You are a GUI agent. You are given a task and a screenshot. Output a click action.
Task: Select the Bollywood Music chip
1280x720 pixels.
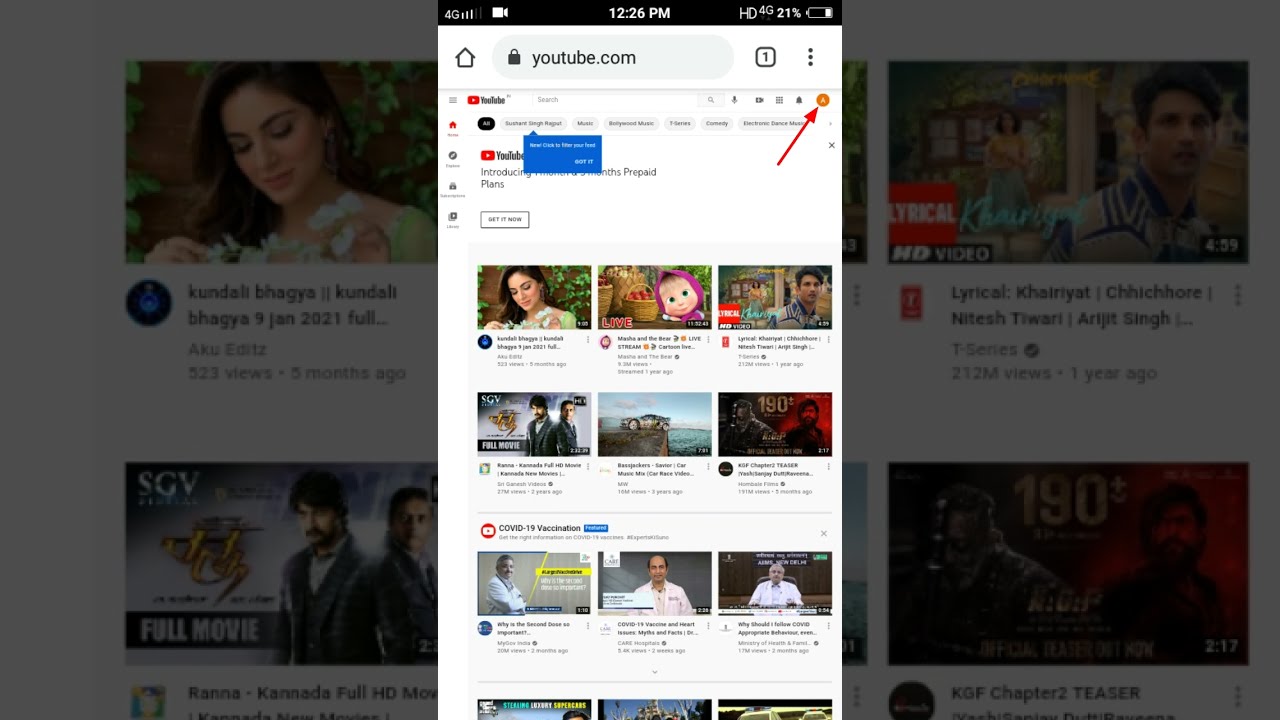point(631,124)
